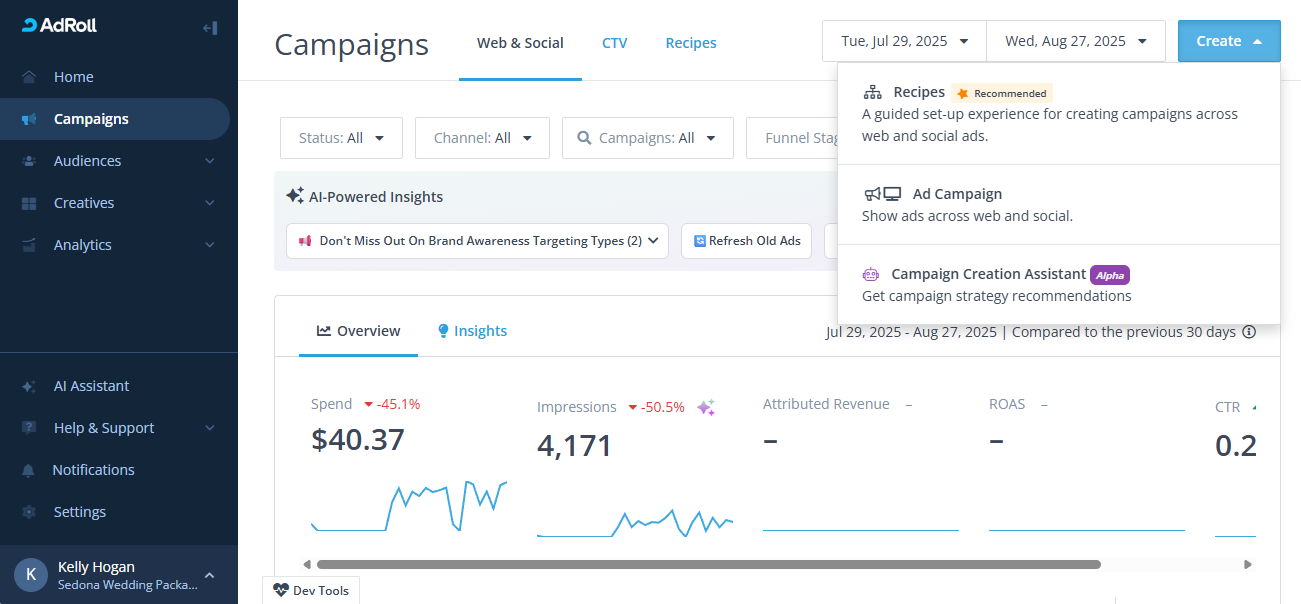Click the Notifications bell icon
The image size is (1301, 604).
(x=29, y=470)
